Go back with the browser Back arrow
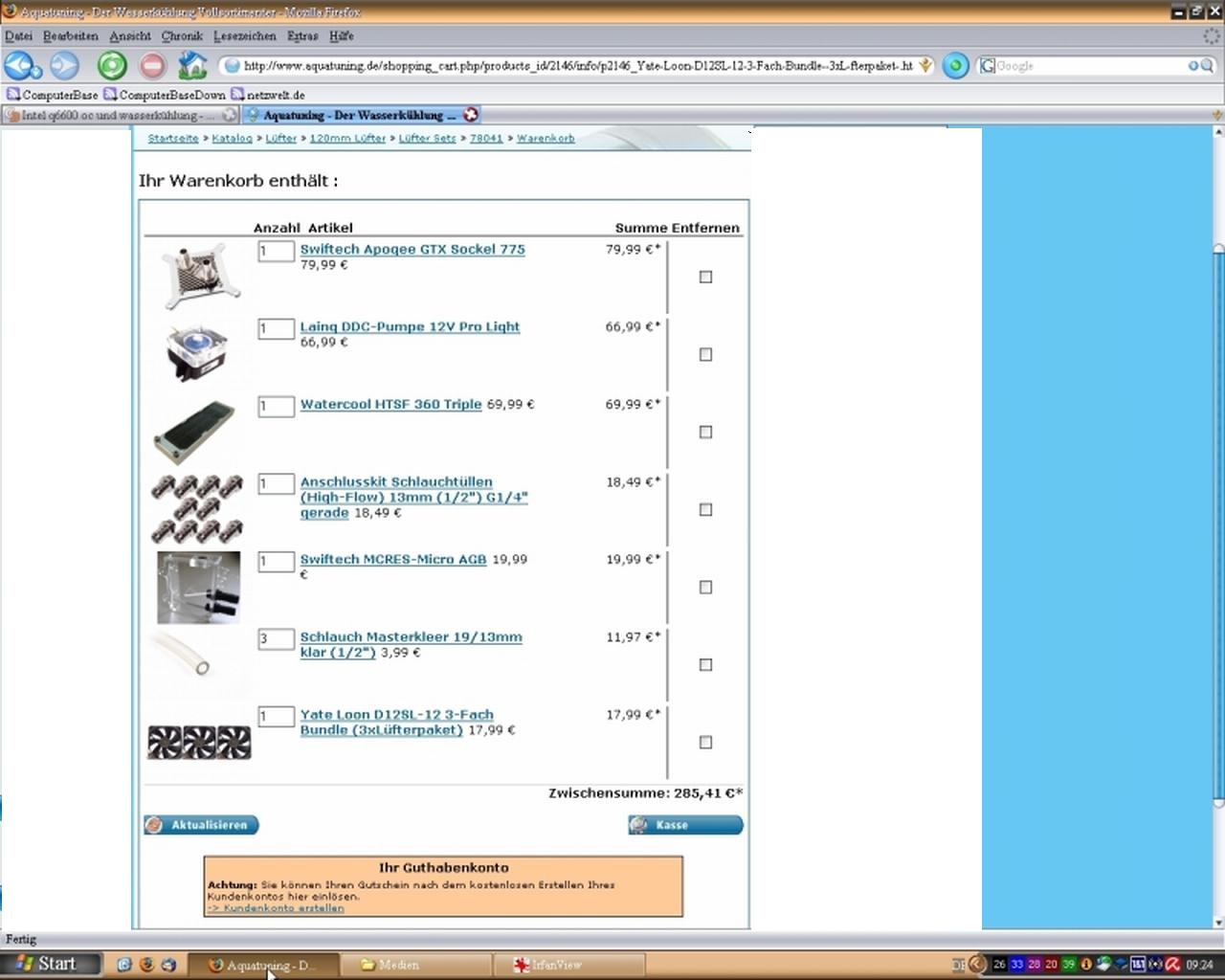 pyautogui.click(x=20, y=65)
